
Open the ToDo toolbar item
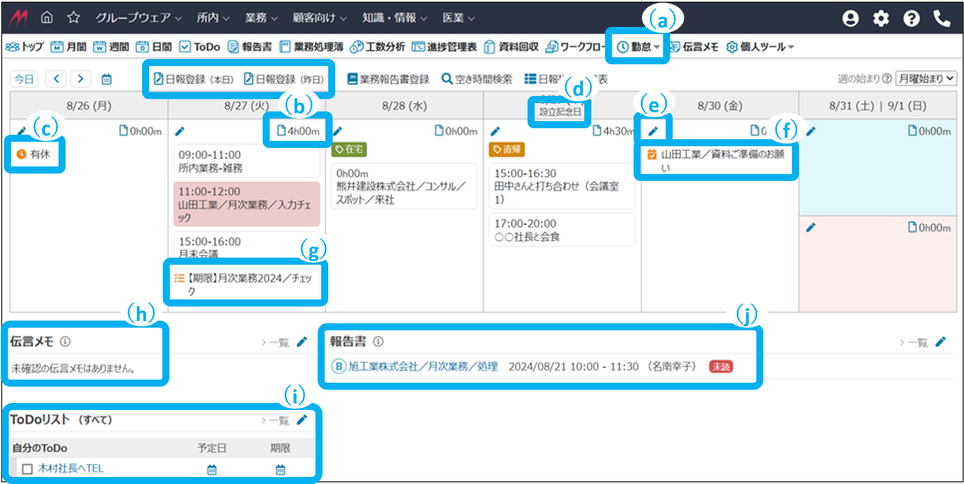click(x=199, y=47)
